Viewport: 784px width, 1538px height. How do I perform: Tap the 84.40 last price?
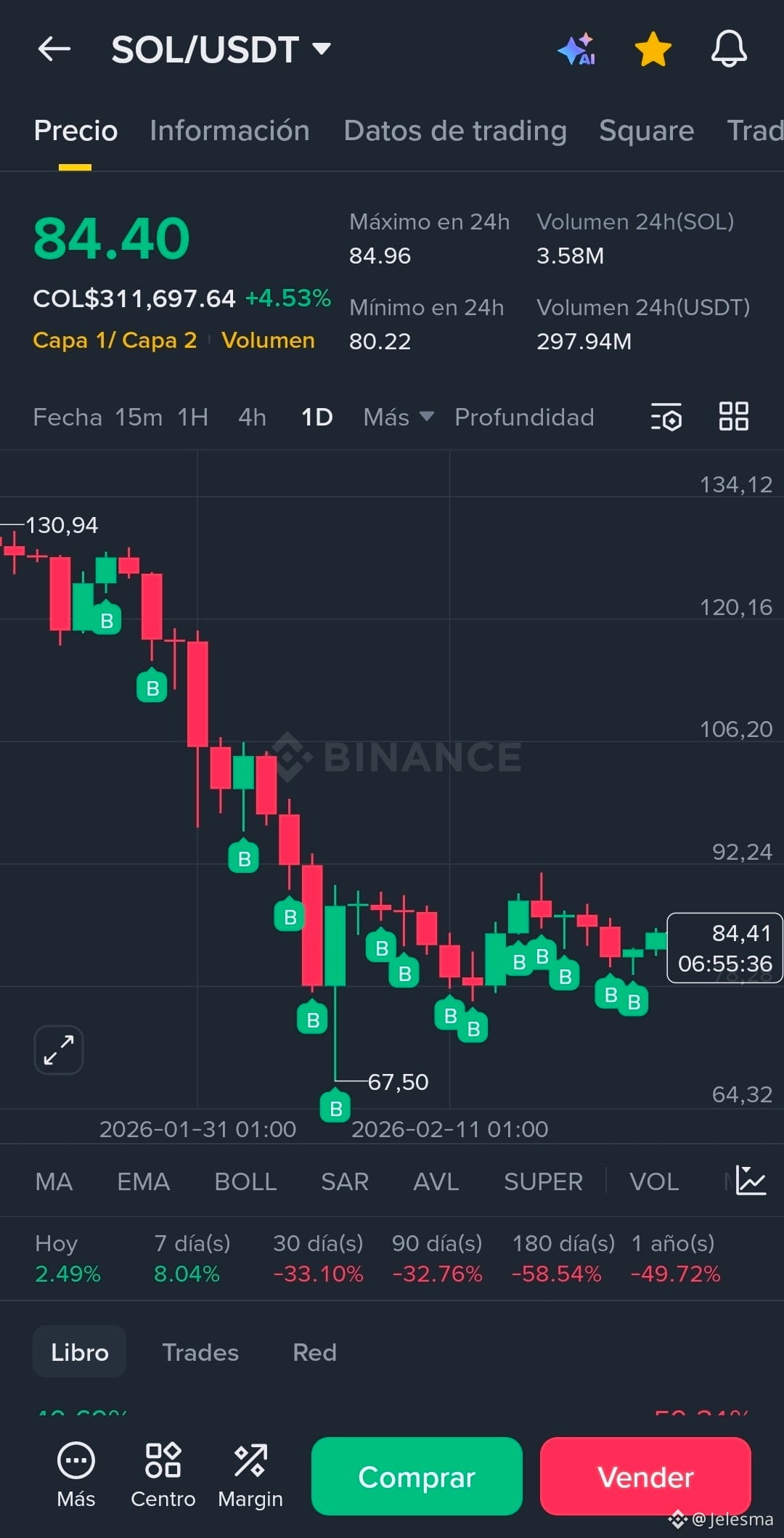pos(112,238)
